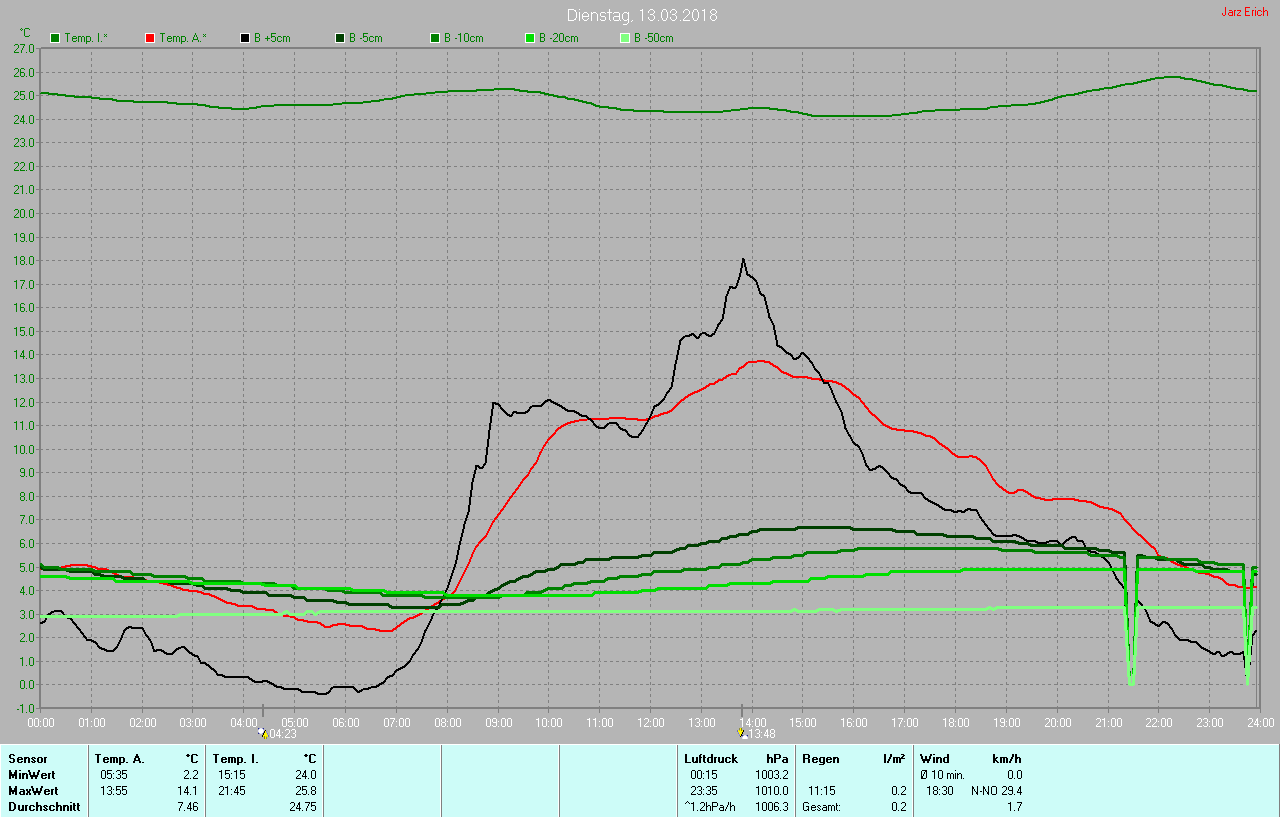1280x817 pixels.
Task: Select the B -10cm legend color square
Action: pyautogui.click(x=435, y=38)
